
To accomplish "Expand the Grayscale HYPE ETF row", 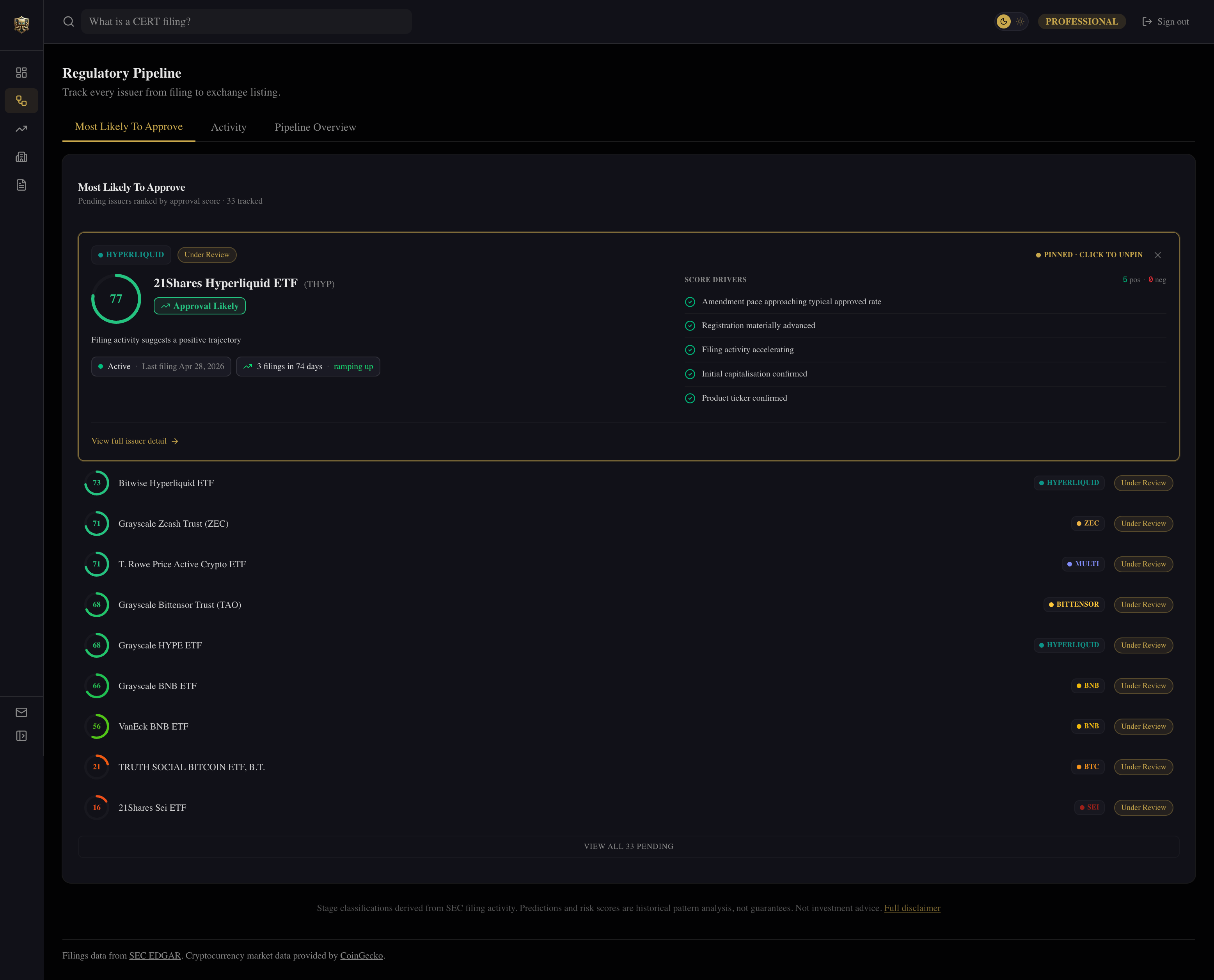I will pos(628,645).
